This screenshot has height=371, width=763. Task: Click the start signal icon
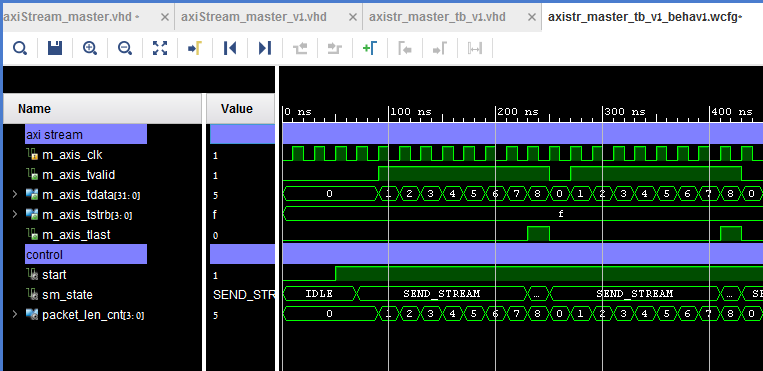tap(32, 275)
